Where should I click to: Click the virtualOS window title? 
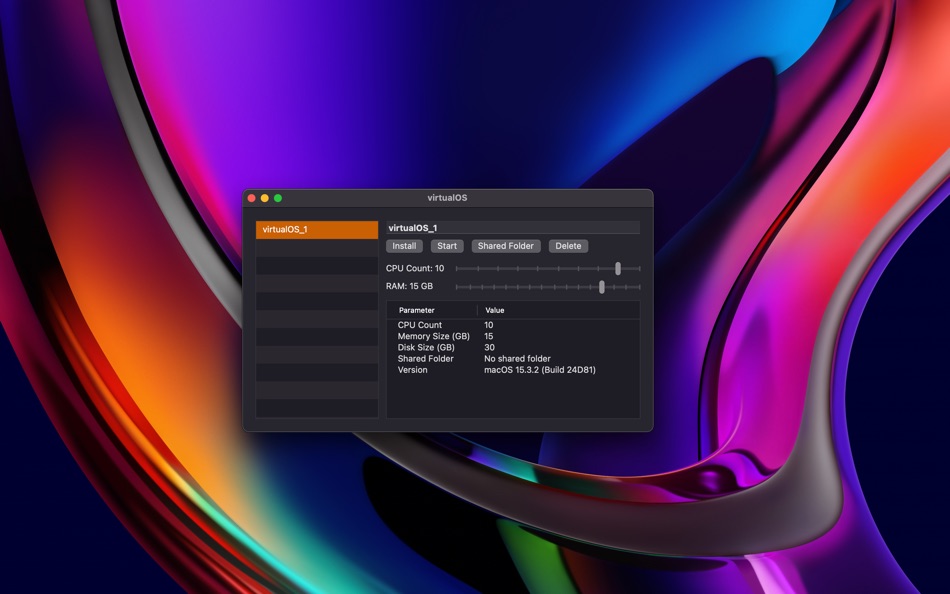pyautogui.click(x=448, y=198)
